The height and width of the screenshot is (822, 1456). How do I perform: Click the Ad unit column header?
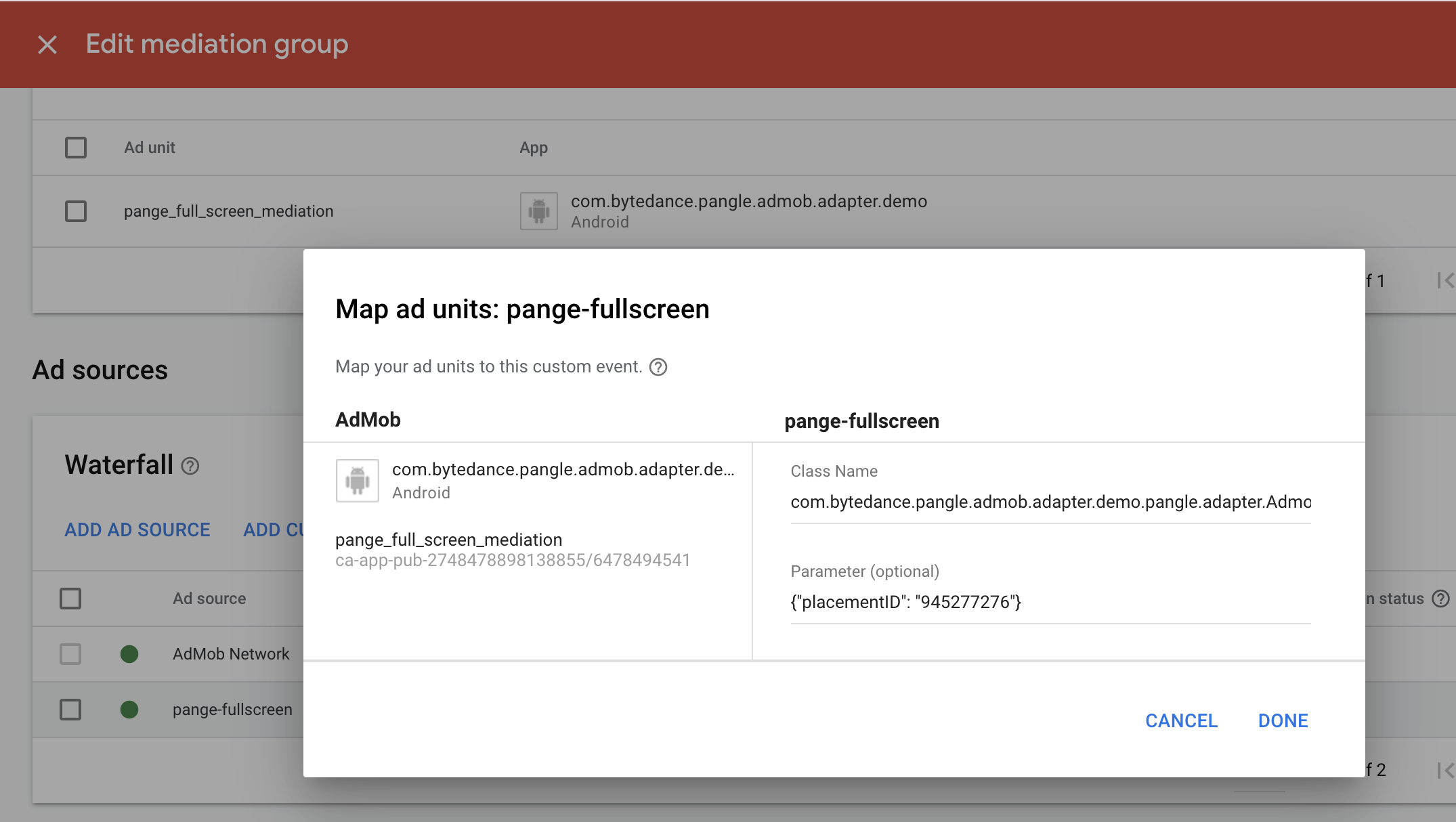(150, 148)
